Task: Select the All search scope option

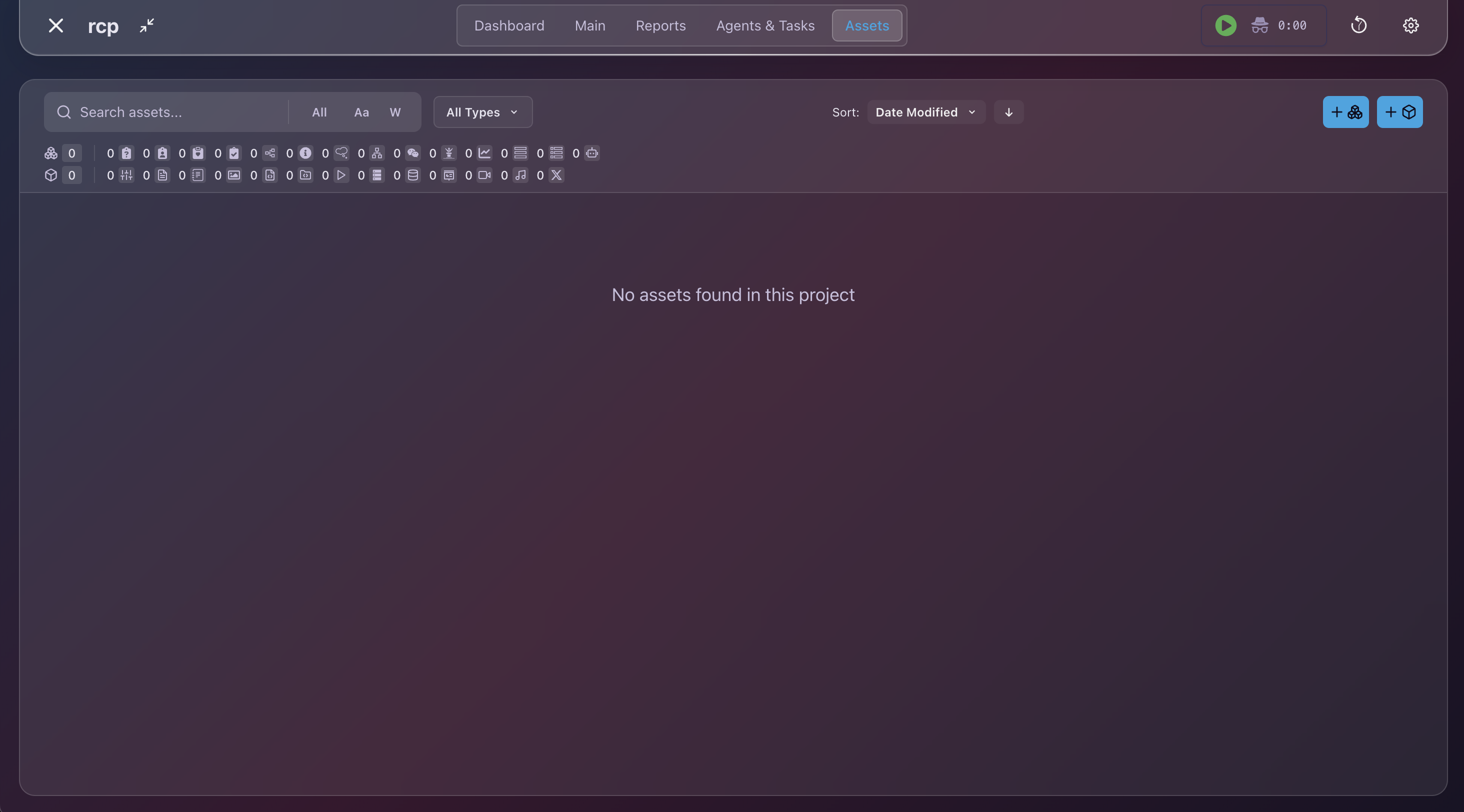Action: [319, 112]
